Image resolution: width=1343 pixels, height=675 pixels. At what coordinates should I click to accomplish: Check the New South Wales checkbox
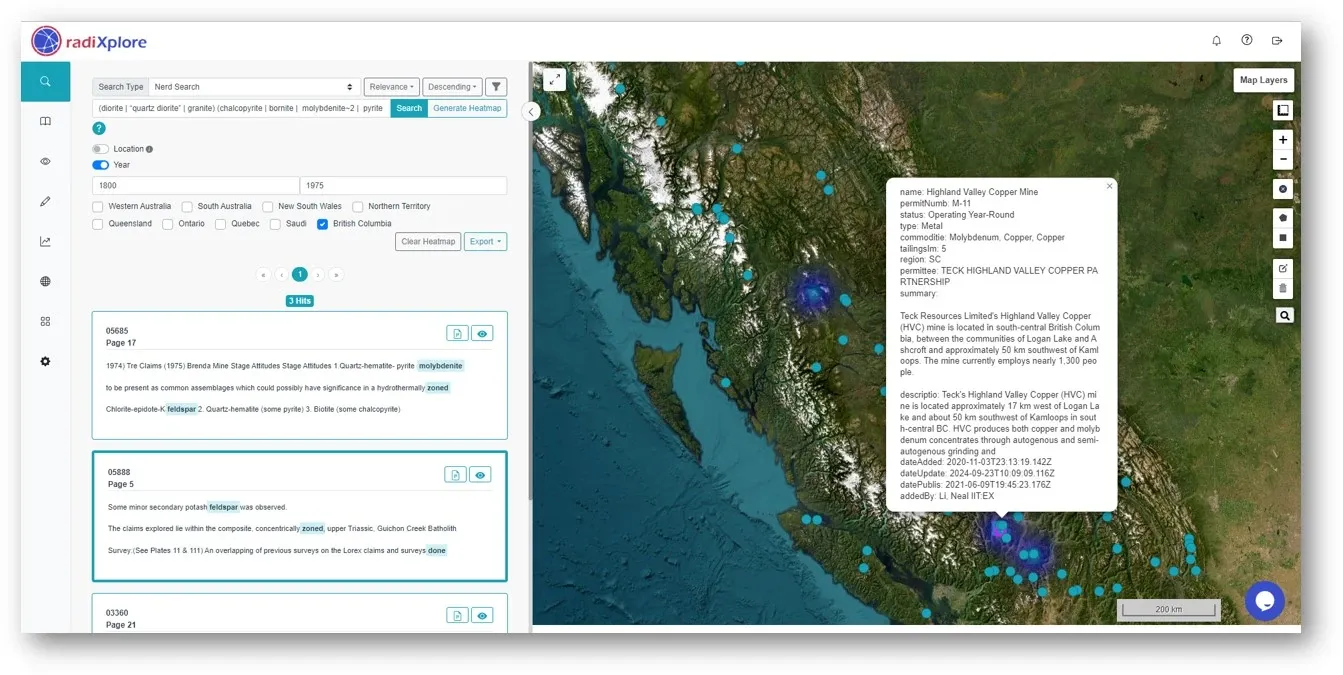tap(268, 207)
